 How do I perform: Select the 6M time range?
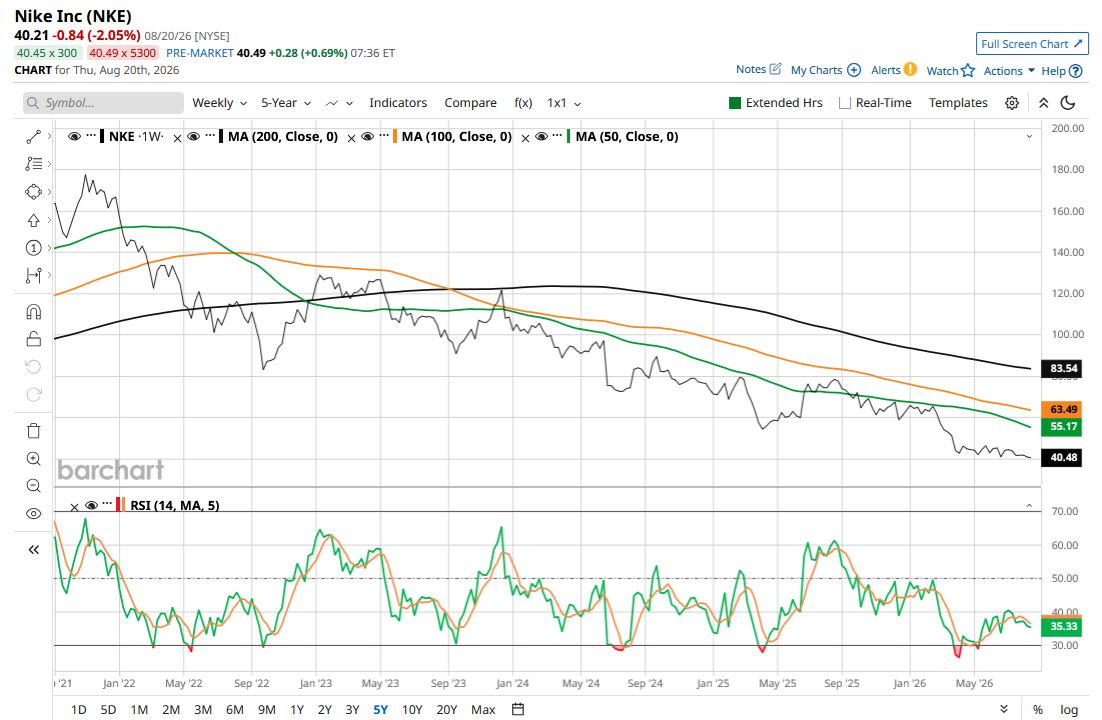click(x=234, y=709)
